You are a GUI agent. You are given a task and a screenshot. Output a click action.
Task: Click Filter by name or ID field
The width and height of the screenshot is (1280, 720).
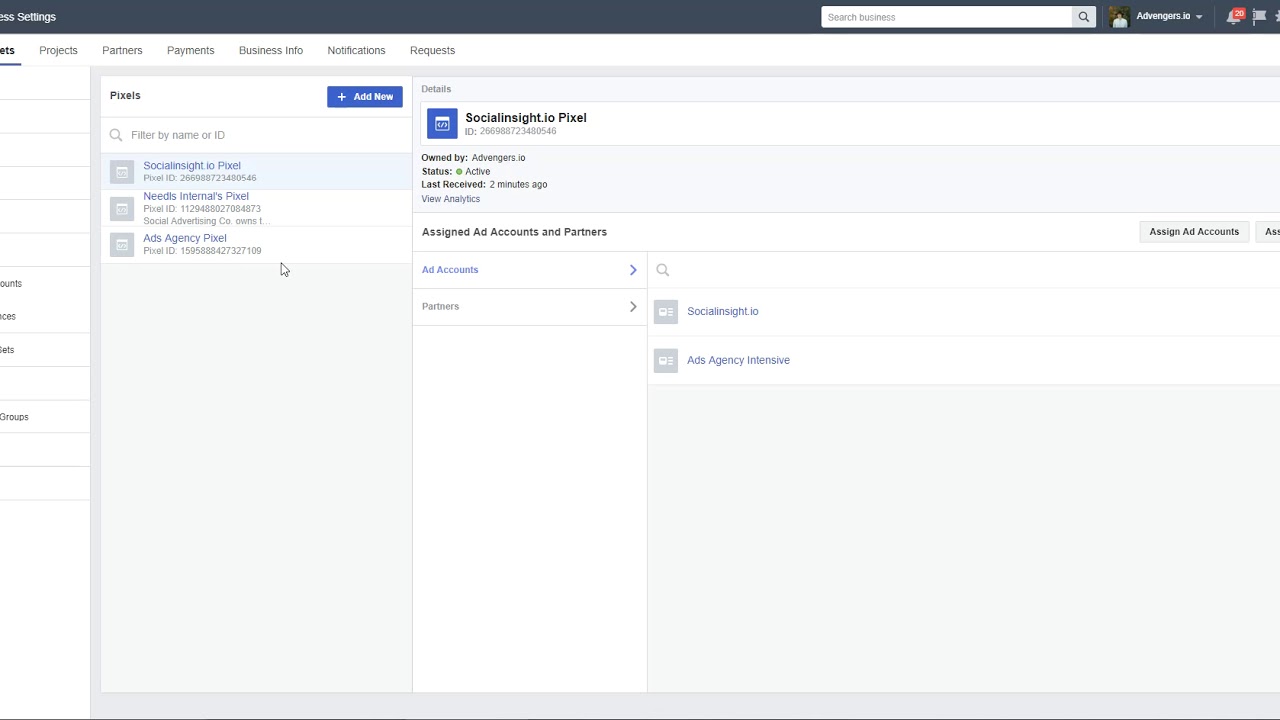coord(256,135)
